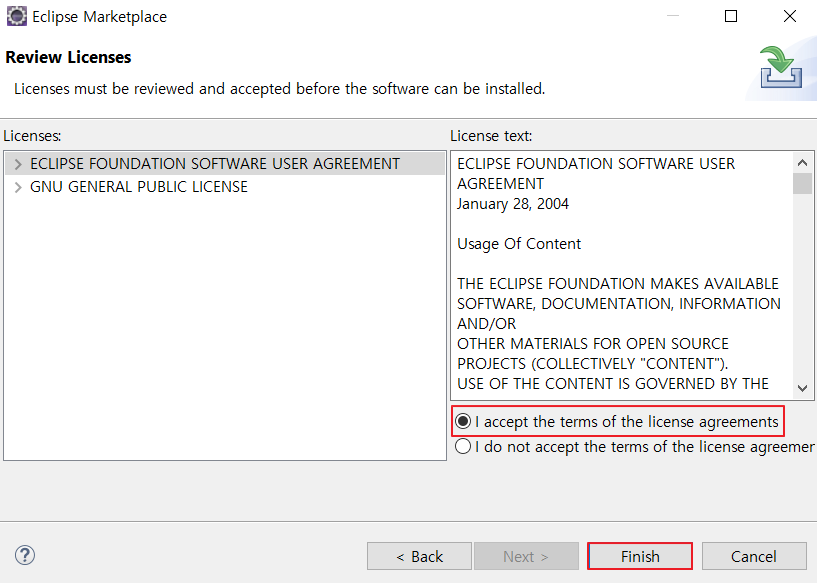The width and height of the screenshot is (817, 583).
Task: Close the Eclipse Marketplace dialog
Action: [790, 16]
